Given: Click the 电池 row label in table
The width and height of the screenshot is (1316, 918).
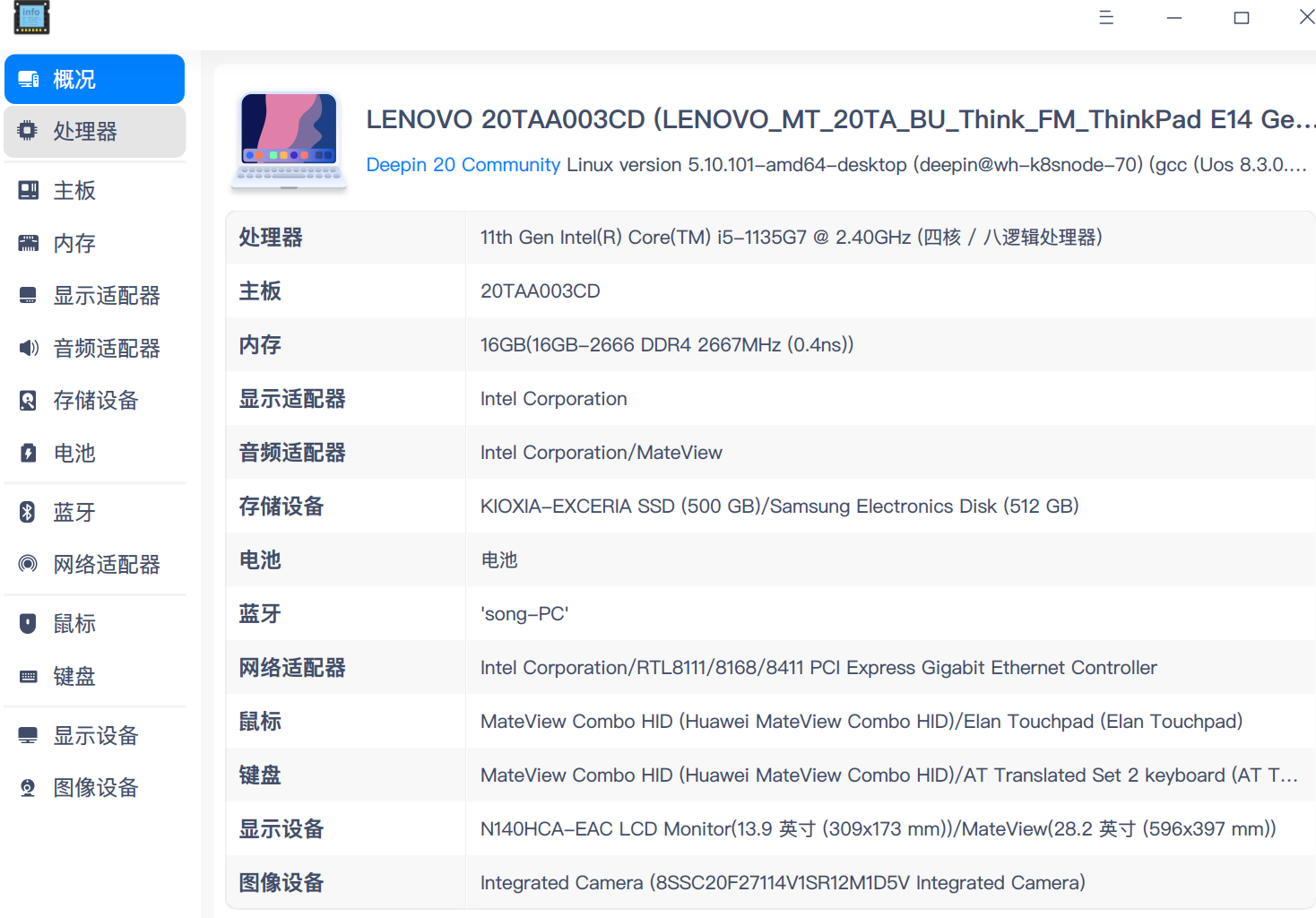Looking at the screenshot, I should point(260,560).
